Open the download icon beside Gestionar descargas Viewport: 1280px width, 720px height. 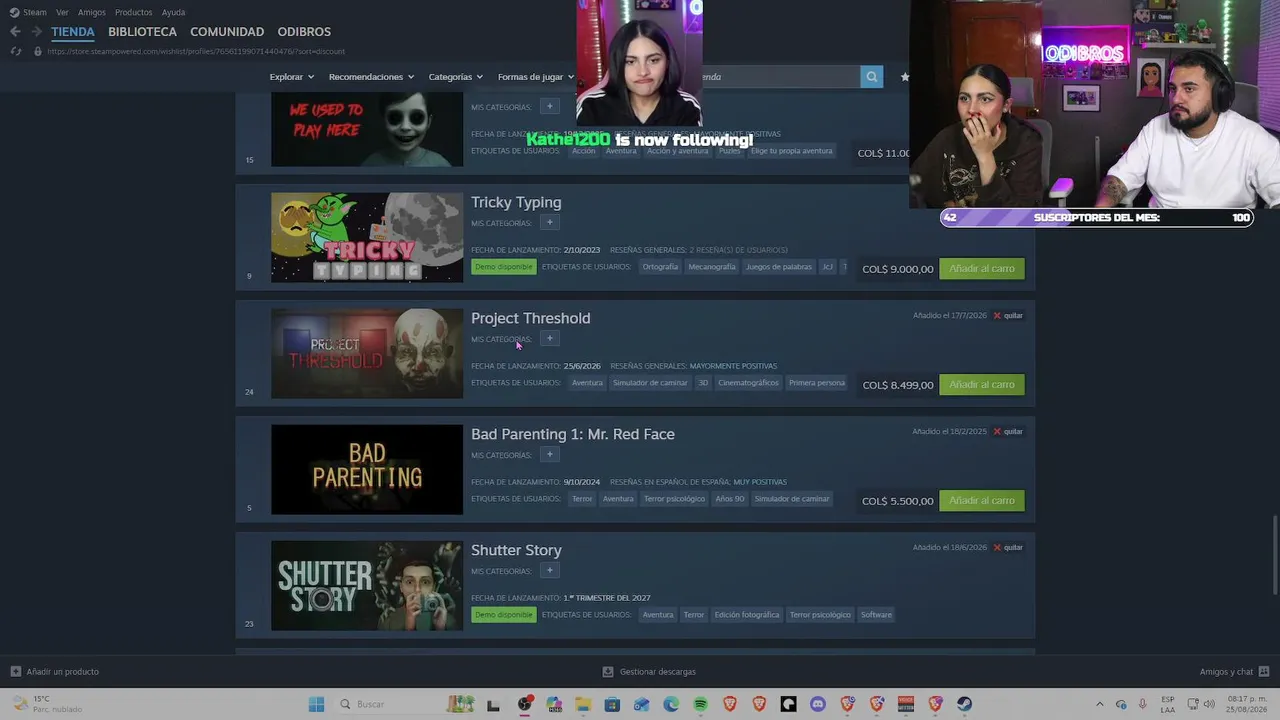[x=608, y=672]
